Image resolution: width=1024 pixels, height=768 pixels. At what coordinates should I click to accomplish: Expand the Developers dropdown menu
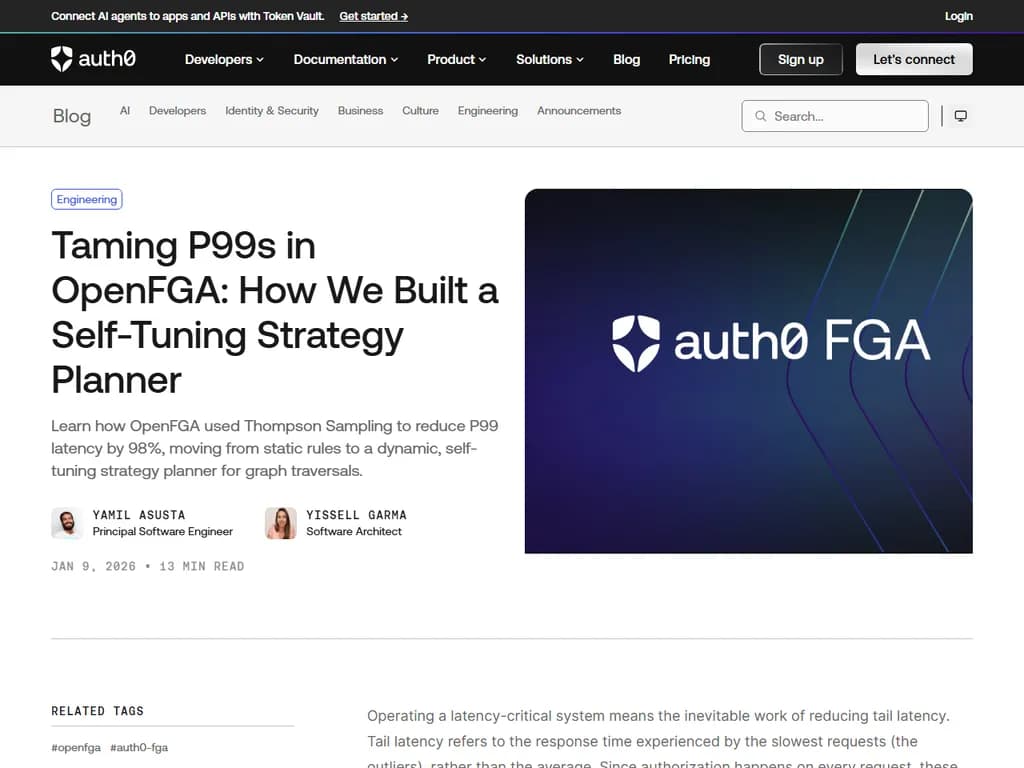(224, 59)
